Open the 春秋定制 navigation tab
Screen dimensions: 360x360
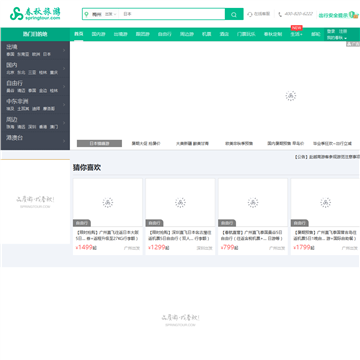273,34
